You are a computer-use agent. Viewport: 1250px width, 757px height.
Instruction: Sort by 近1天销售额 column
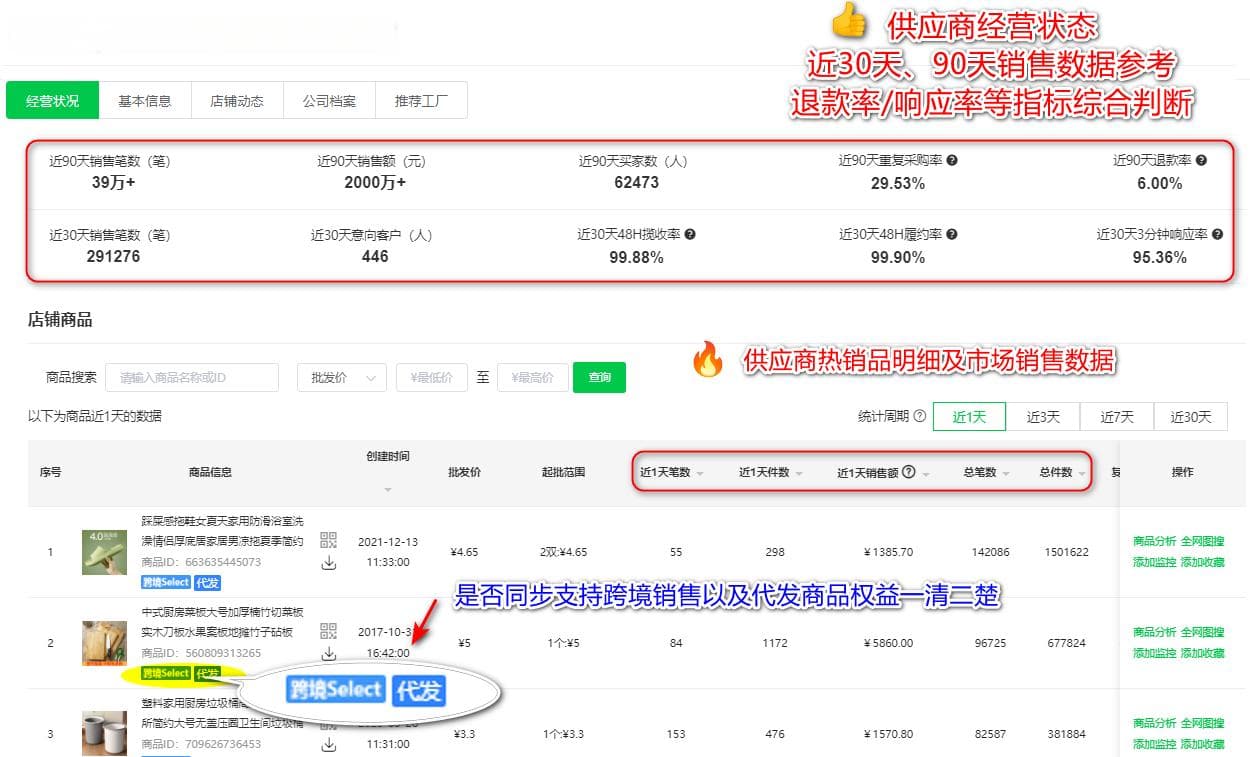[927, 473]
